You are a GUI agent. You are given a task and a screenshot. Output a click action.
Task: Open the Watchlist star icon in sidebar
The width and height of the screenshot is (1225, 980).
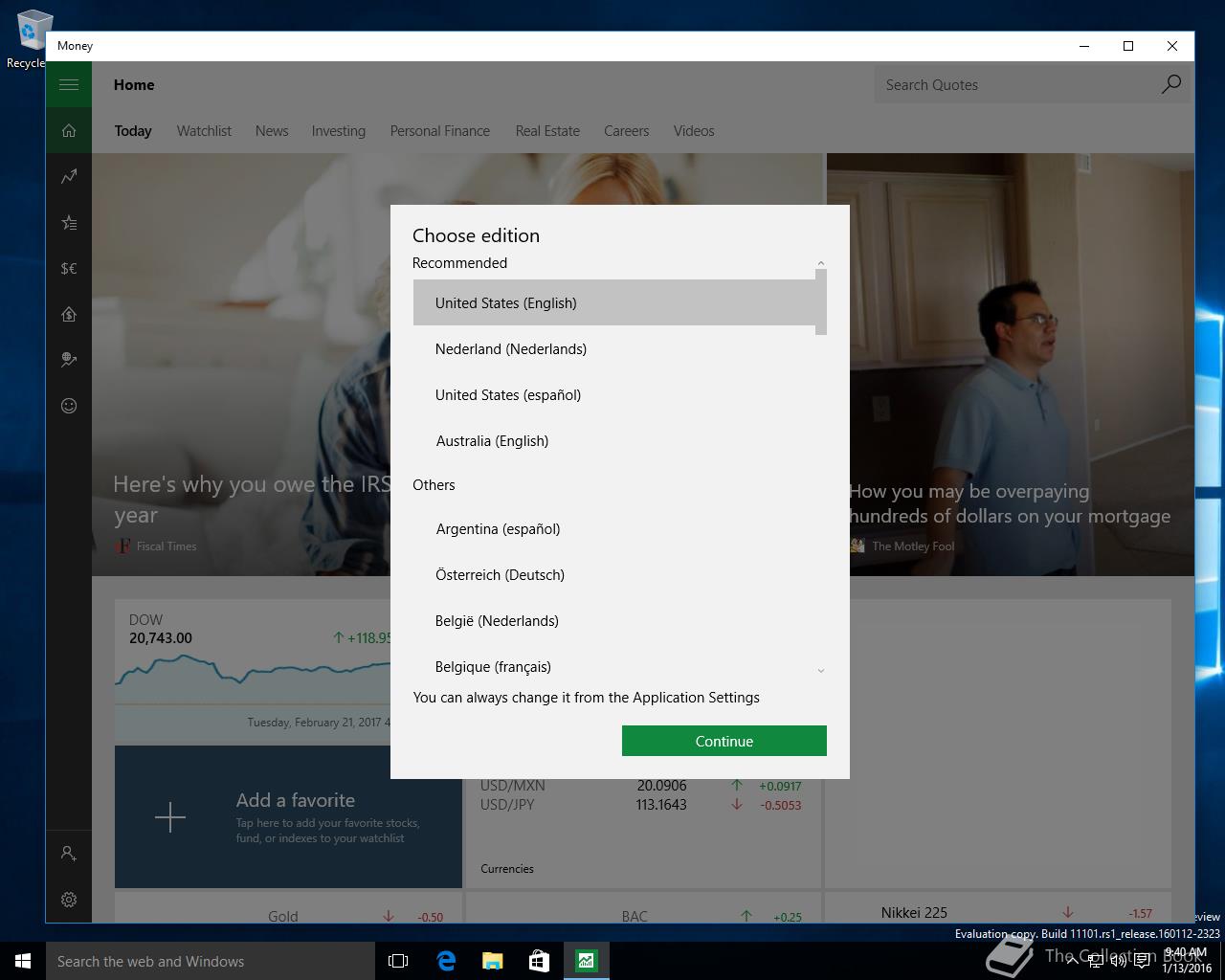tap(69, 223)
